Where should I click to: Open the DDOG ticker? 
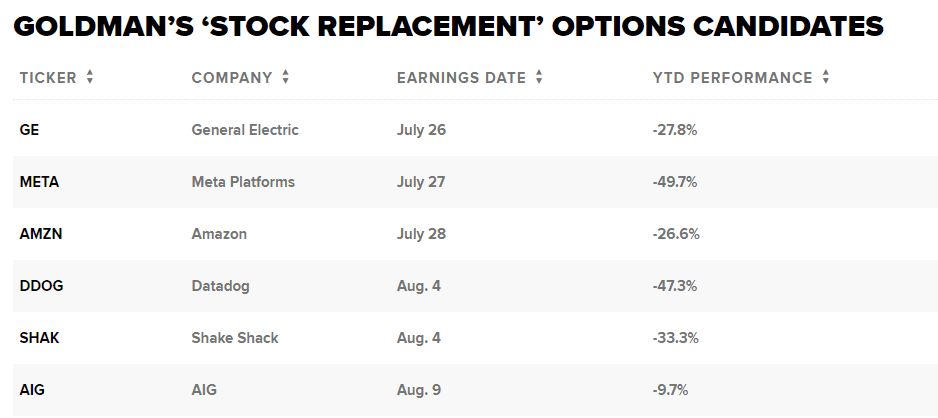40,286
